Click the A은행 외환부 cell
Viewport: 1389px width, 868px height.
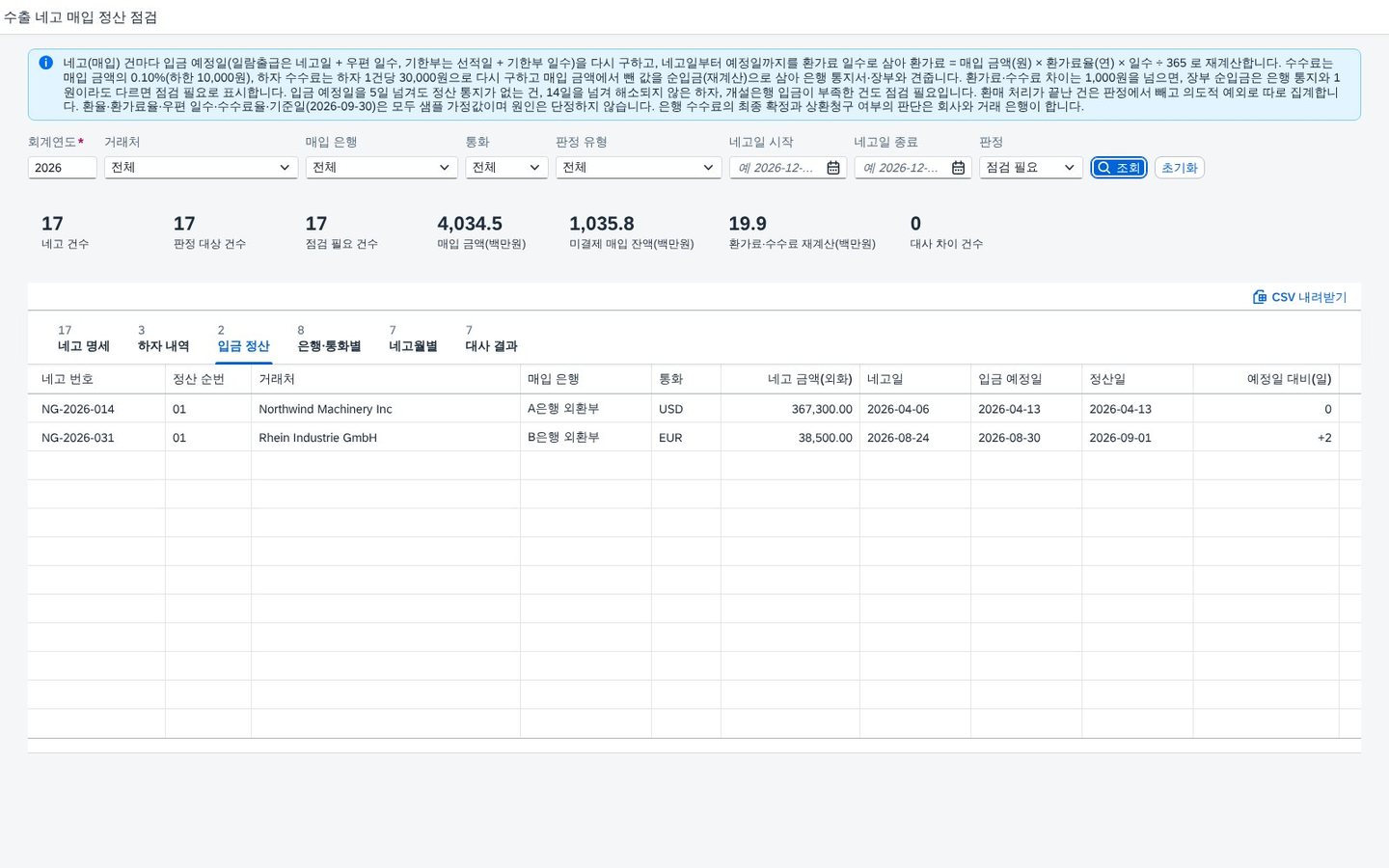coord(586,409)
